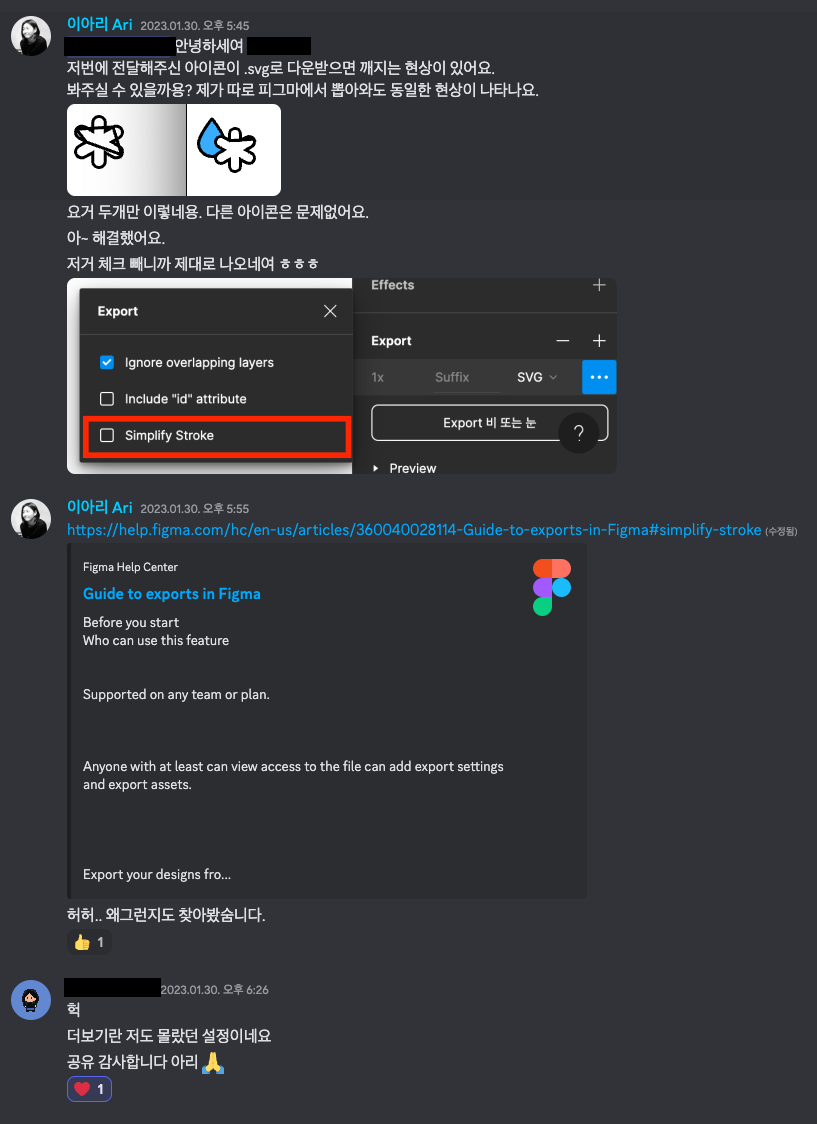Click the Export 비 또는 눈 button

click(489, 423)
